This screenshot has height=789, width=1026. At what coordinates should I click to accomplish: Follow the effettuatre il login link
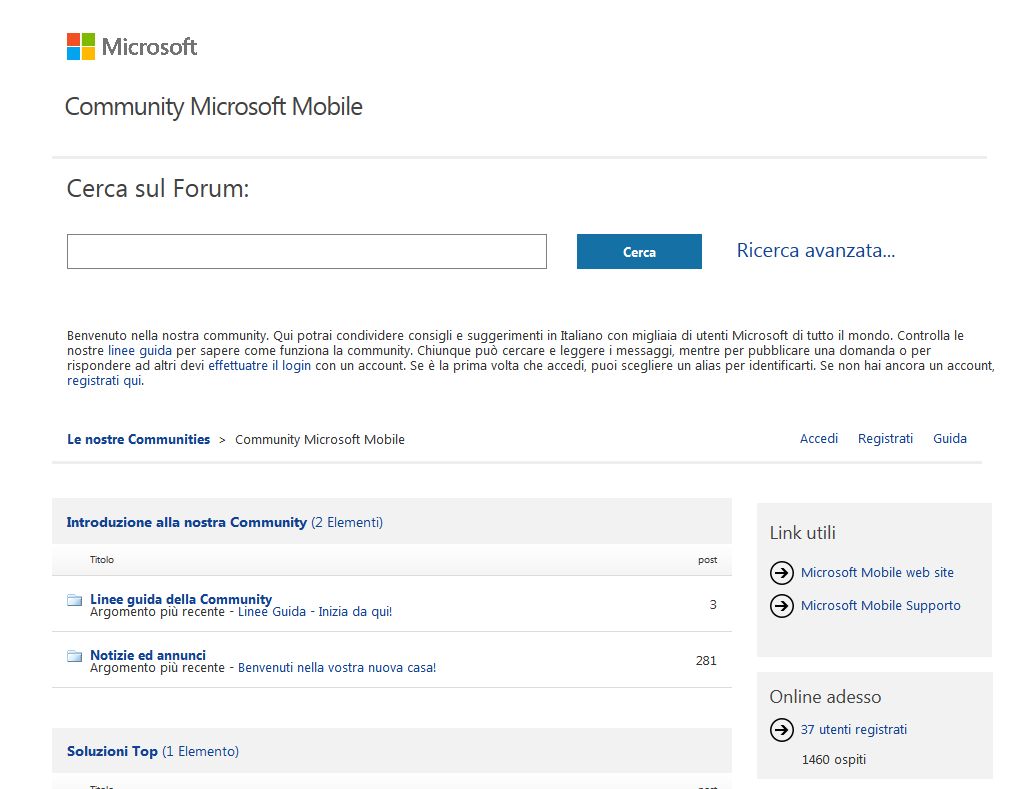click(259, 366)
